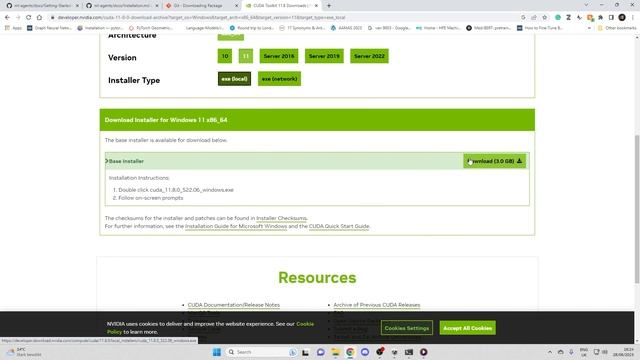This screenshot has width=640, height=360.
Task: Open the browser home page icon
Action: (x=39, y=18)
